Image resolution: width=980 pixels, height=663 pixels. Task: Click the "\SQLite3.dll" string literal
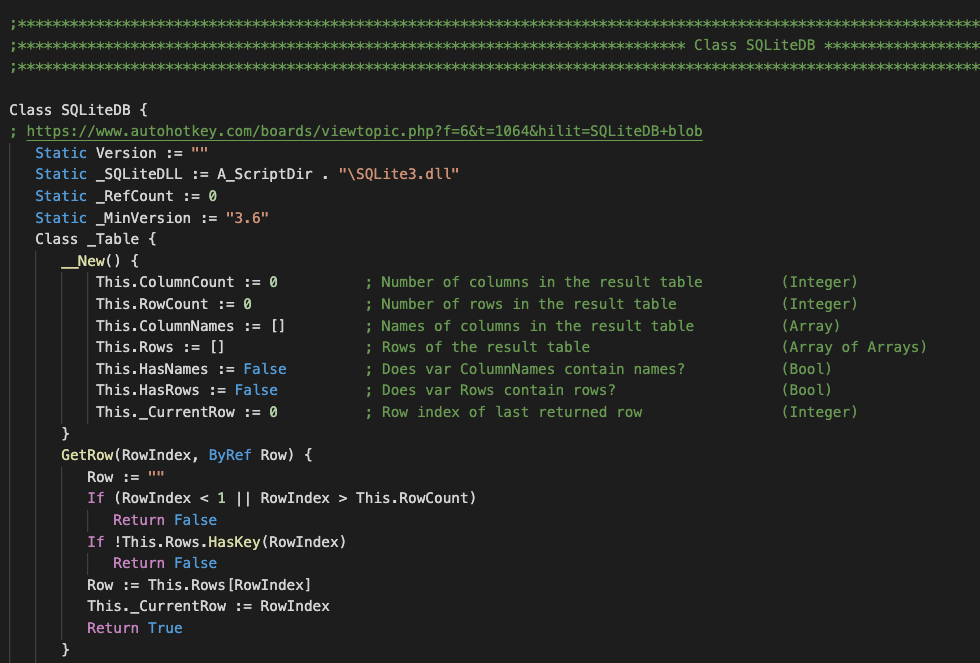pyautogui.click(x=399, y=174)
